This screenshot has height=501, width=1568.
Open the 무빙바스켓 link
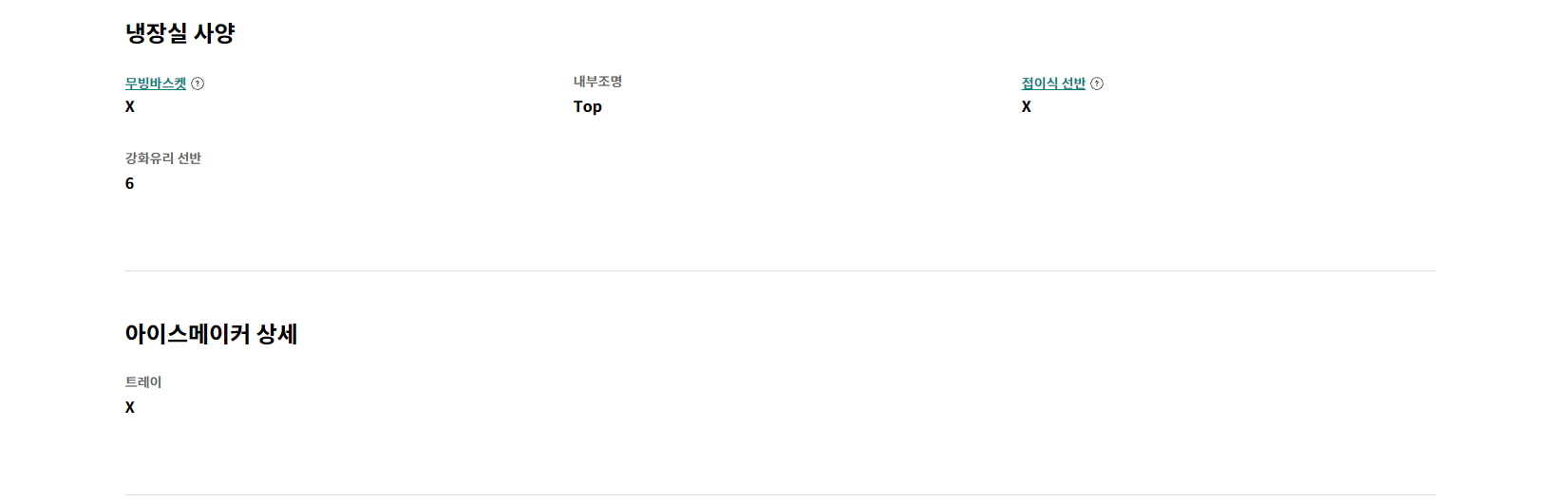pos(156,83)
